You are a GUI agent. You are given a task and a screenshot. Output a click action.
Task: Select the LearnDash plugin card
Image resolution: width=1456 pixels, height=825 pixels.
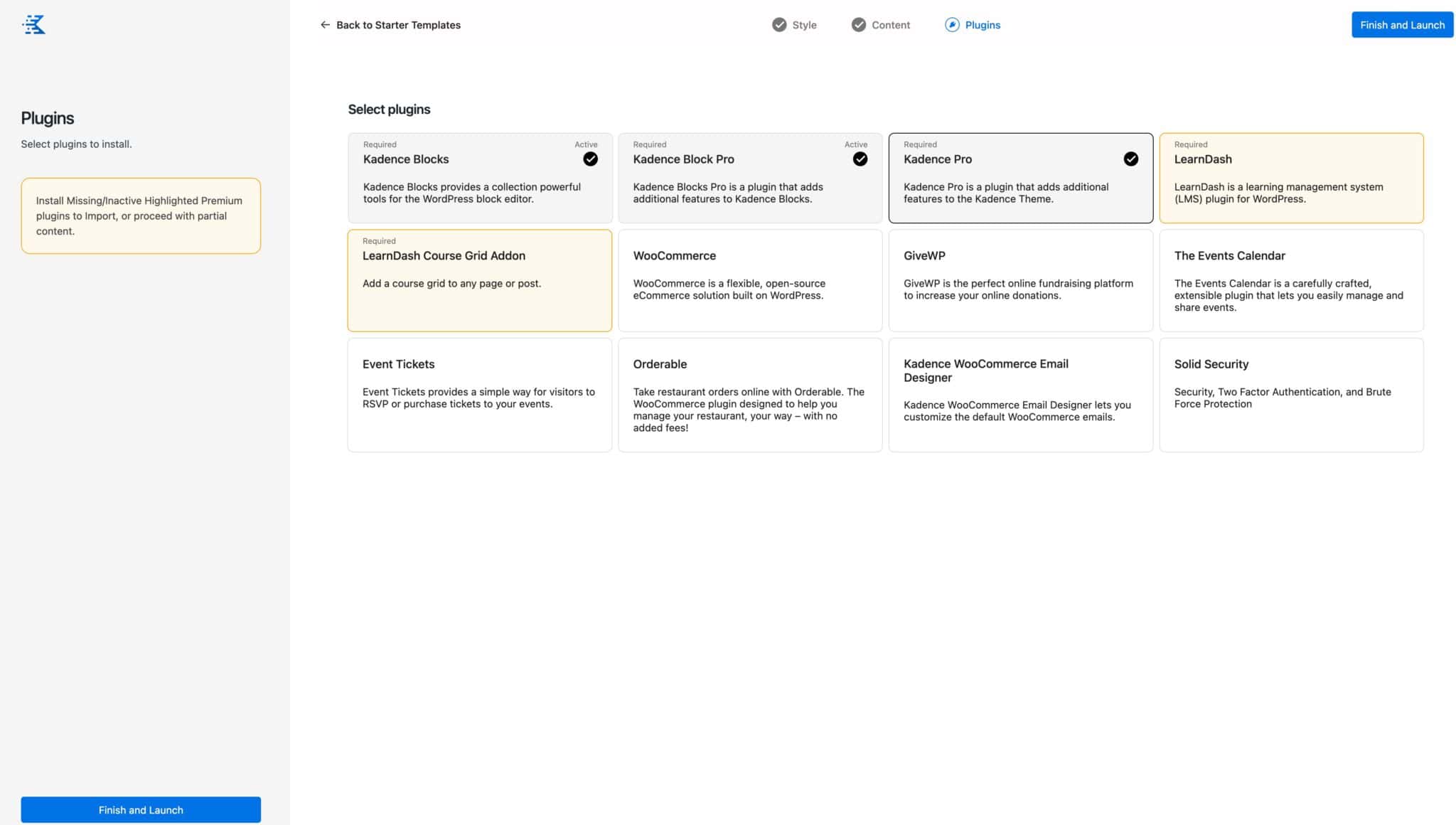click(x=1290, y=177)
